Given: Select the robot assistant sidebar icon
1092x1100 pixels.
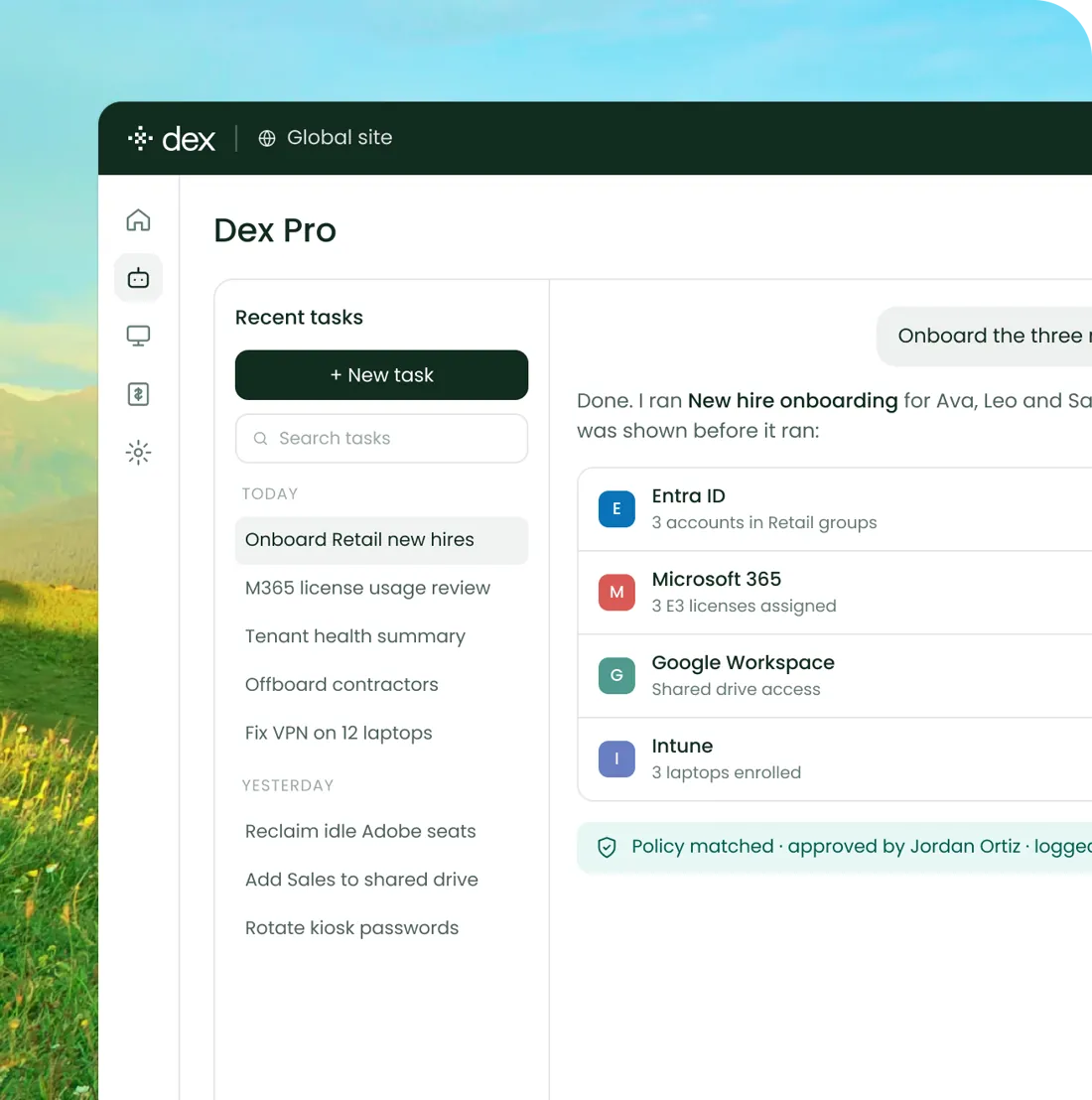Looking at the screenshot, I should [138, 279].
